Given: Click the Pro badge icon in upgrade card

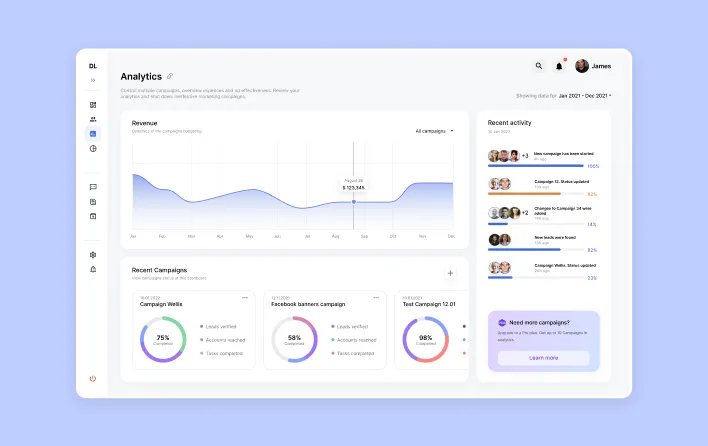Looking at the screenshot, I should pyautogui.click(x=502, y=323).
